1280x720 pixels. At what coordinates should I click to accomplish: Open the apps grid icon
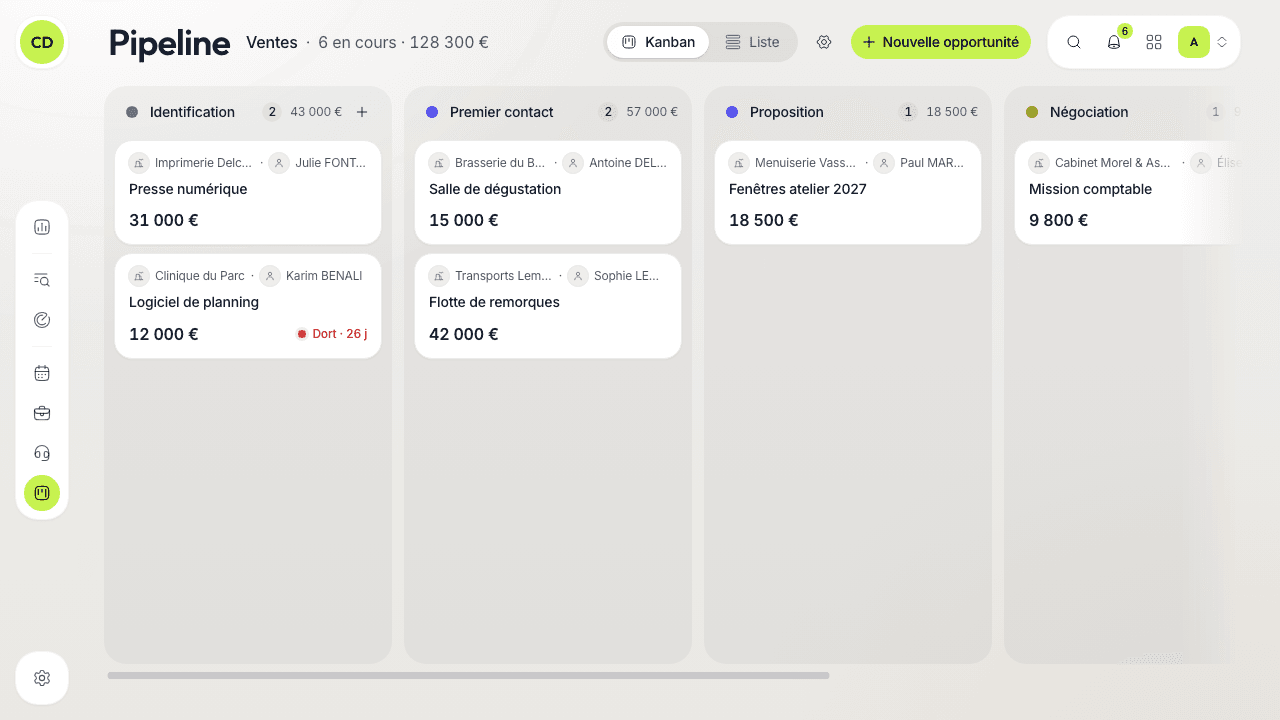click(x=1154, y=42)
